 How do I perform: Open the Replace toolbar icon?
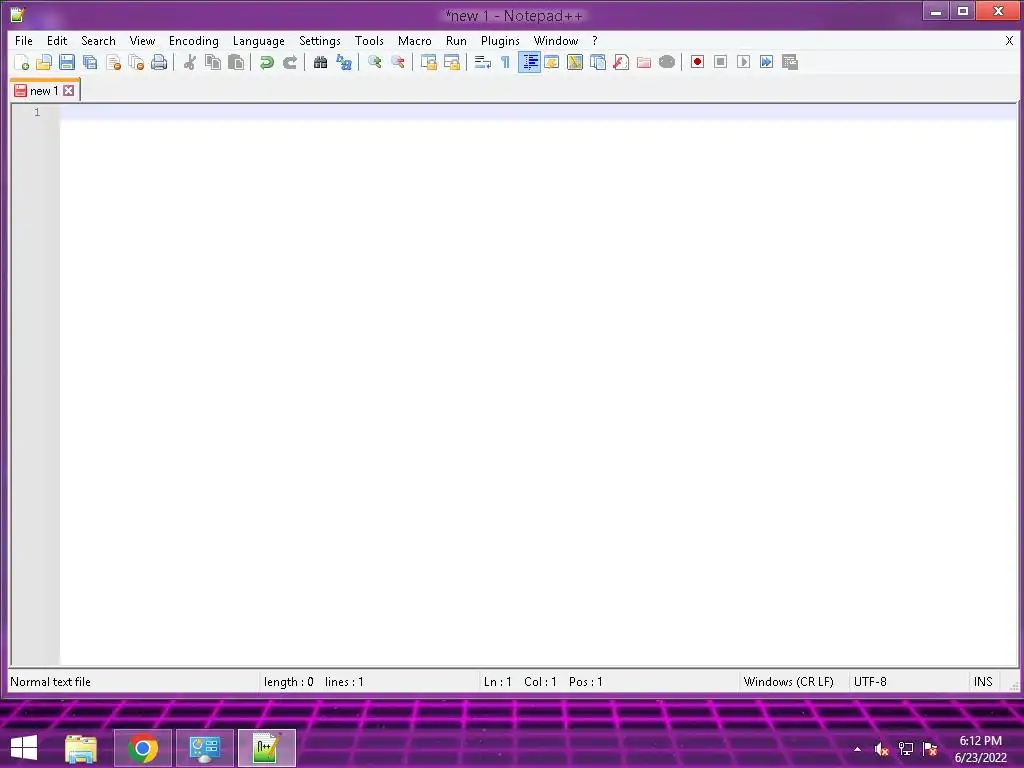(x=344, y=62)
